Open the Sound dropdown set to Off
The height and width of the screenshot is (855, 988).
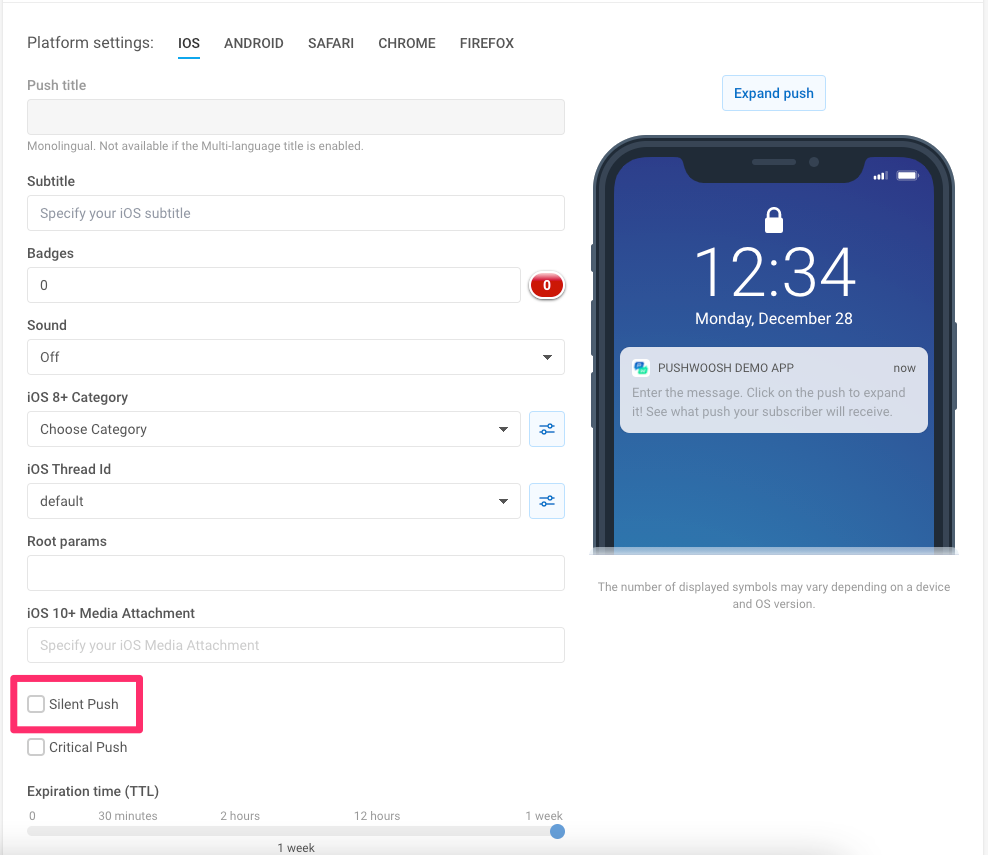click(296, 357)
